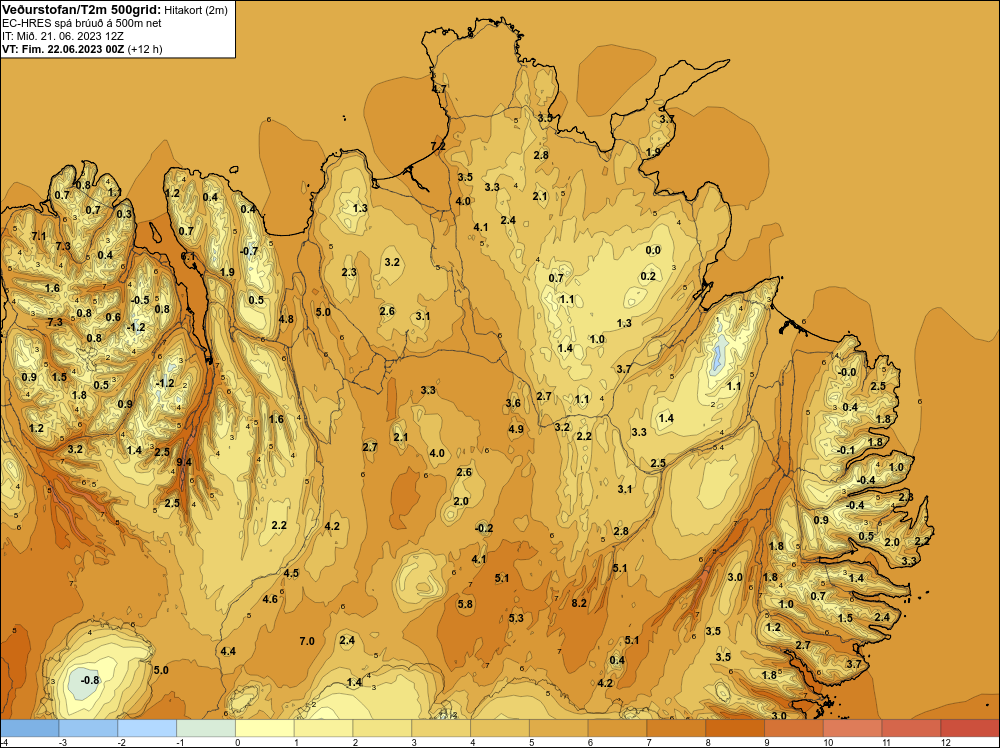Click the 'Hitakort (2m)' label in header
This screenshot has width=1000, height=748.
point(196,10)
